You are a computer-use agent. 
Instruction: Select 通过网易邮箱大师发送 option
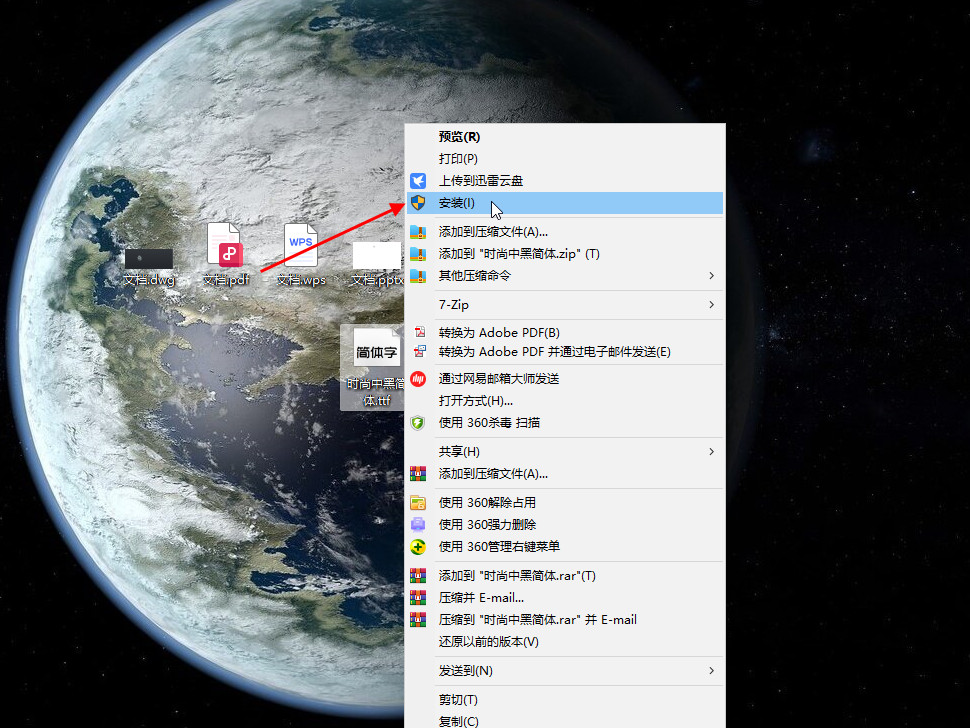498,379
